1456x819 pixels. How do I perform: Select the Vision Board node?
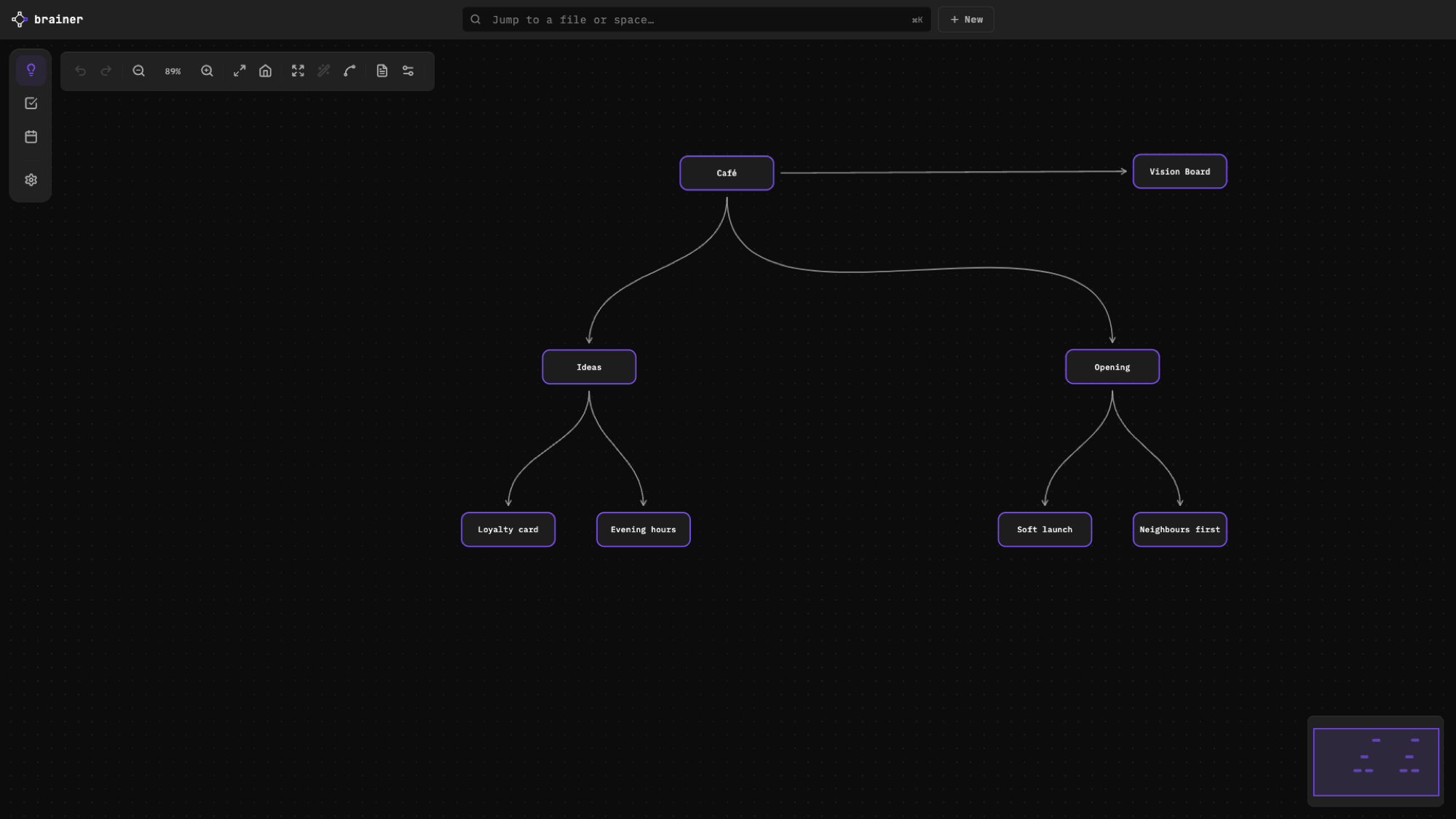[1179, 172]
